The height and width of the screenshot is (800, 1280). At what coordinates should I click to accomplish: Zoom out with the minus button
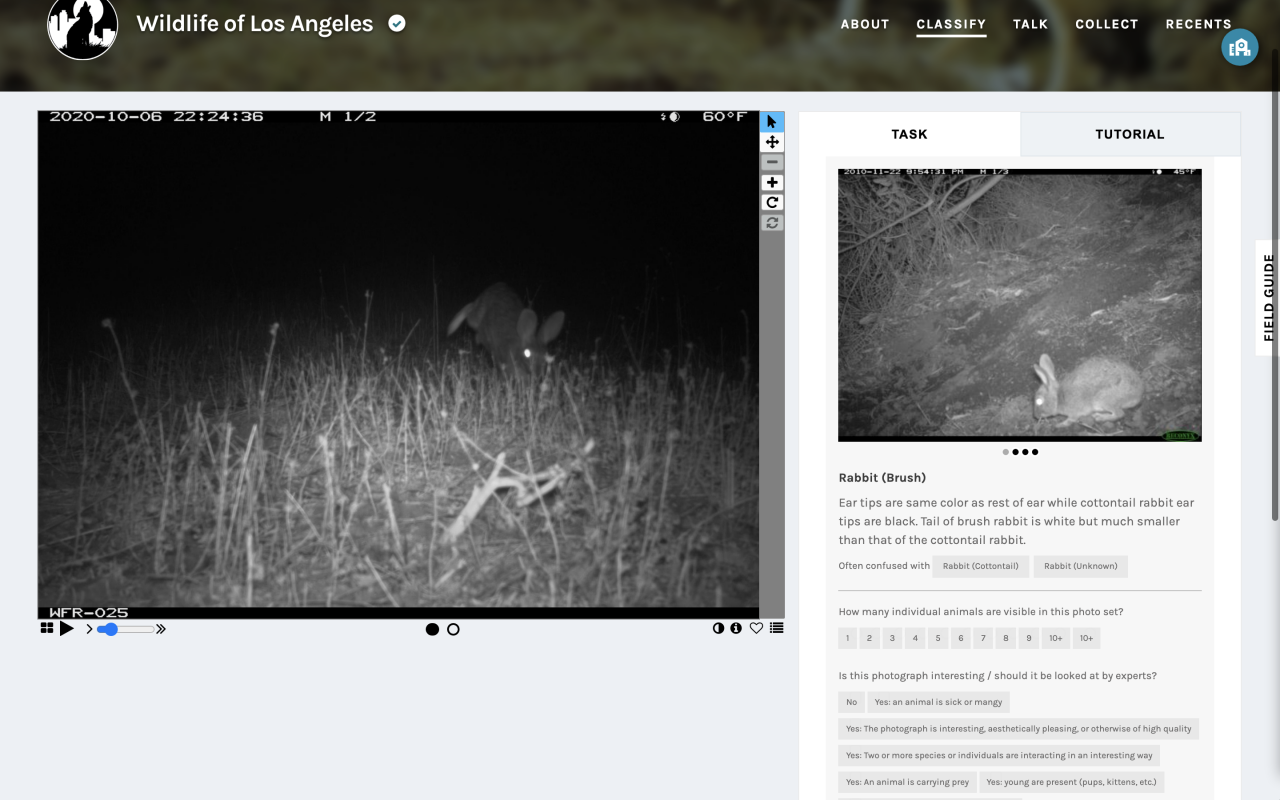[x=772, y=162]
